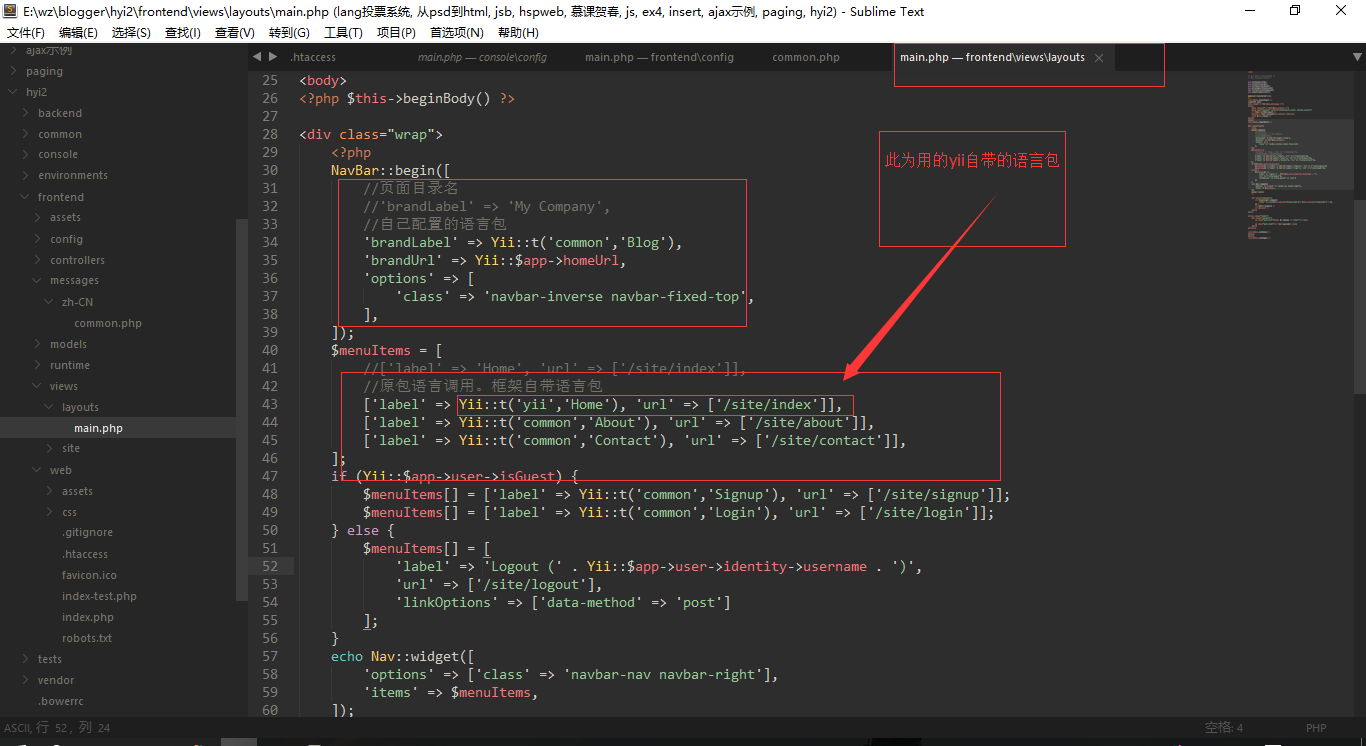Open the 查看(V) menu
Image resolution: width=1366 pixels, height=746 pixels.
click(234, 32)
